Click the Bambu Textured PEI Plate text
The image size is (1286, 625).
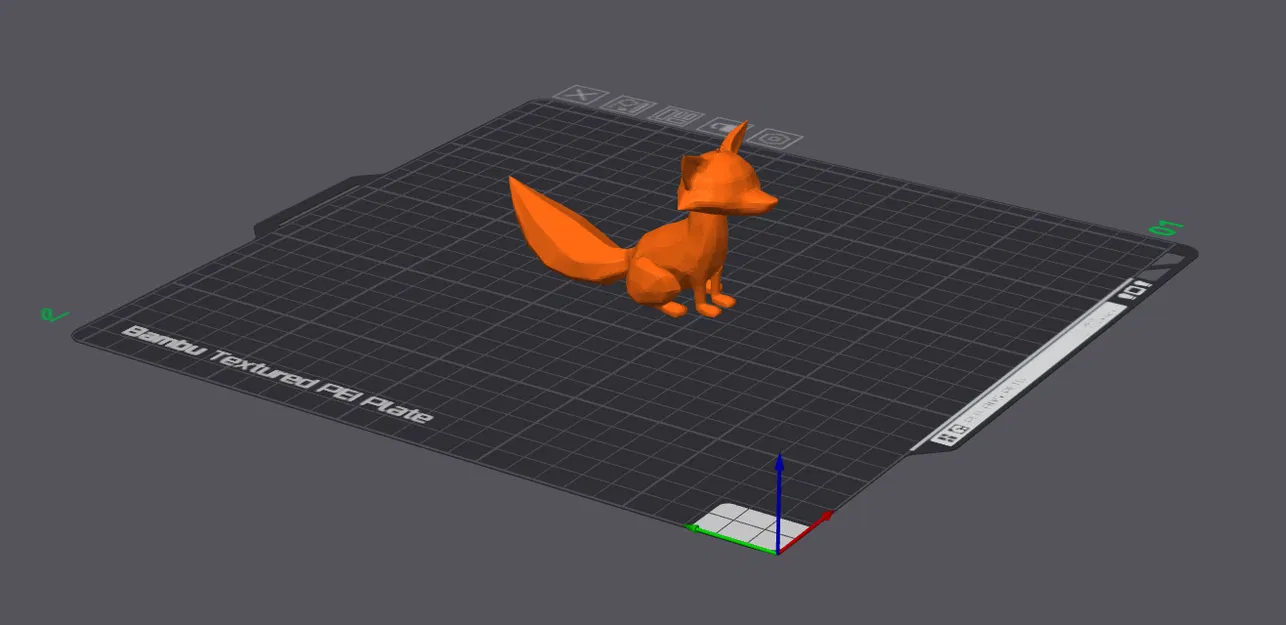click(x=280, y=373)
